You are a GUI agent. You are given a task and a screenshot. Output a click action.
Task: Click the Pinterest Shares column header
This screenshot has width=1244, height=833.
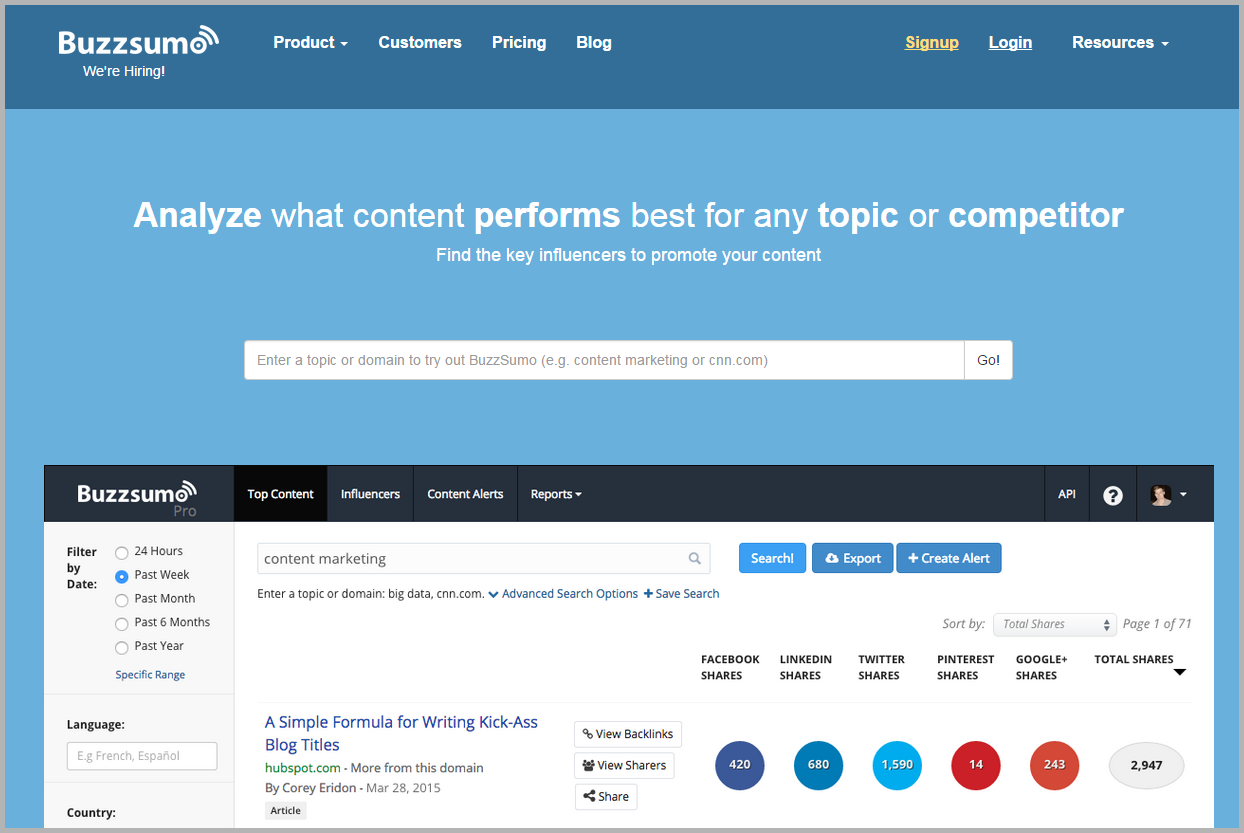(966, 667)
